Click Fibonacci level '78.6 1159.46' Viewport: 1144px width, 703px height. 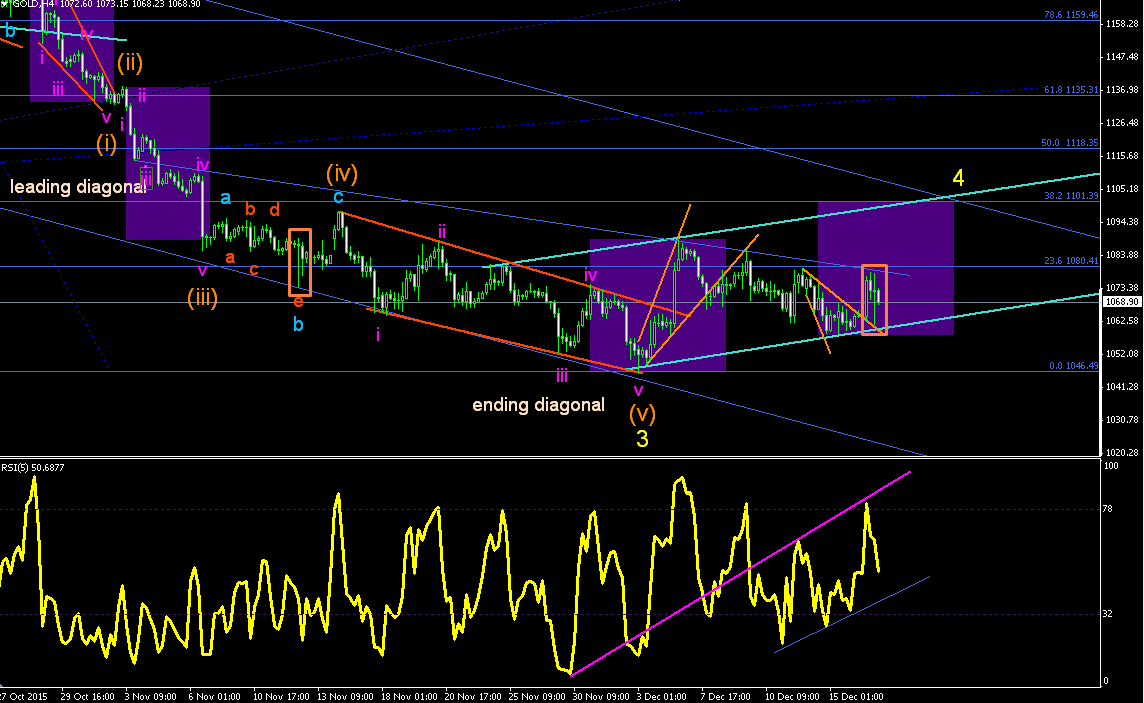click(x=1070, y=15)
